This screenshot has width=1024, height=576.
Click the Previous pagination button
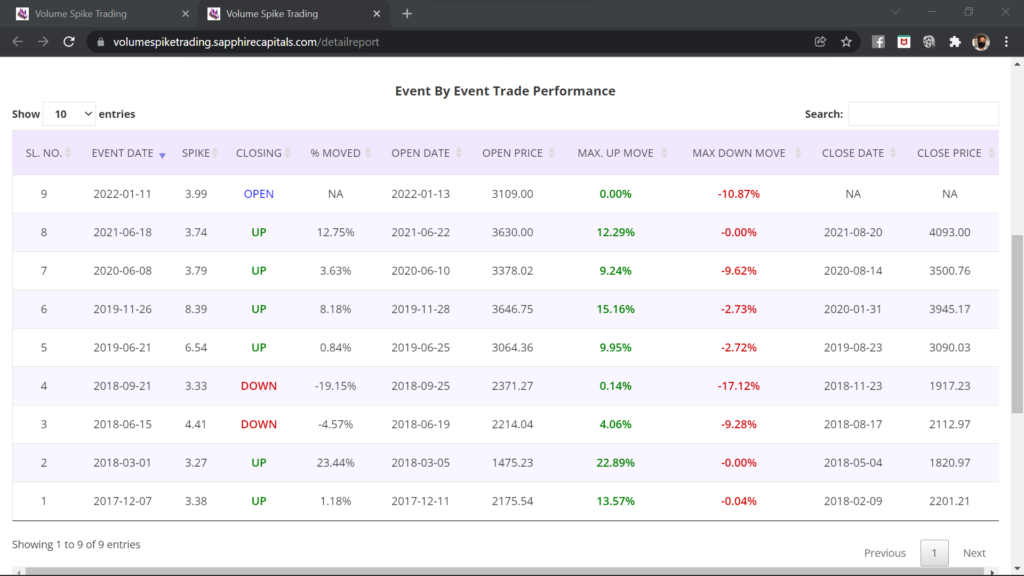pos(884,553)
